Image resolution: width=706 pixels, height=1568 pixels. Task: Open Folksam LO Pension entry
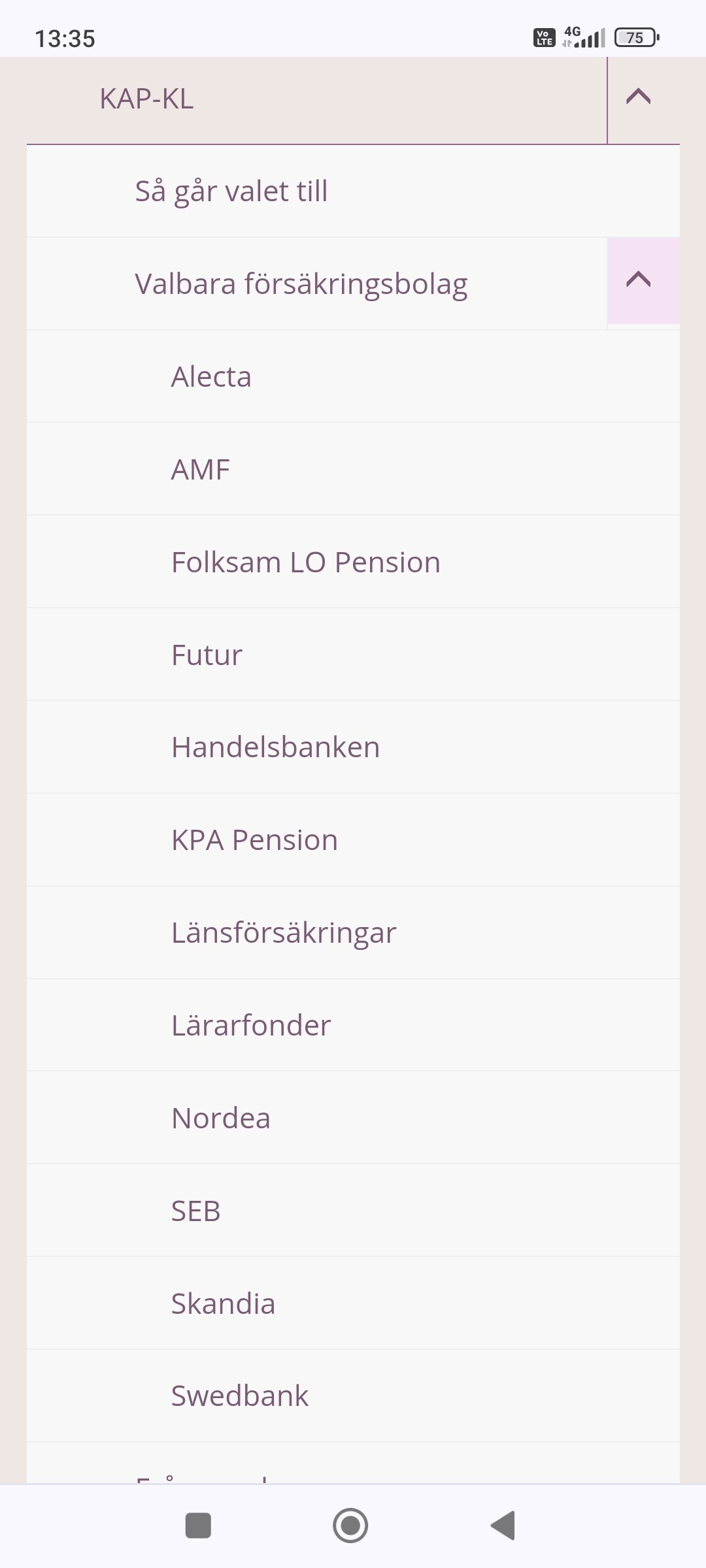point(306,563)
